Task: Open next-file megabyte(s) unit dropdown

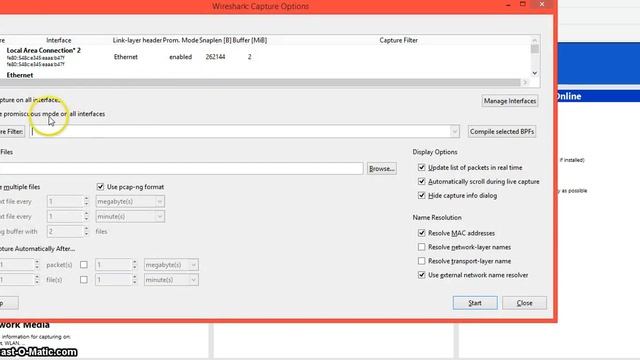Action: [130, 202]
